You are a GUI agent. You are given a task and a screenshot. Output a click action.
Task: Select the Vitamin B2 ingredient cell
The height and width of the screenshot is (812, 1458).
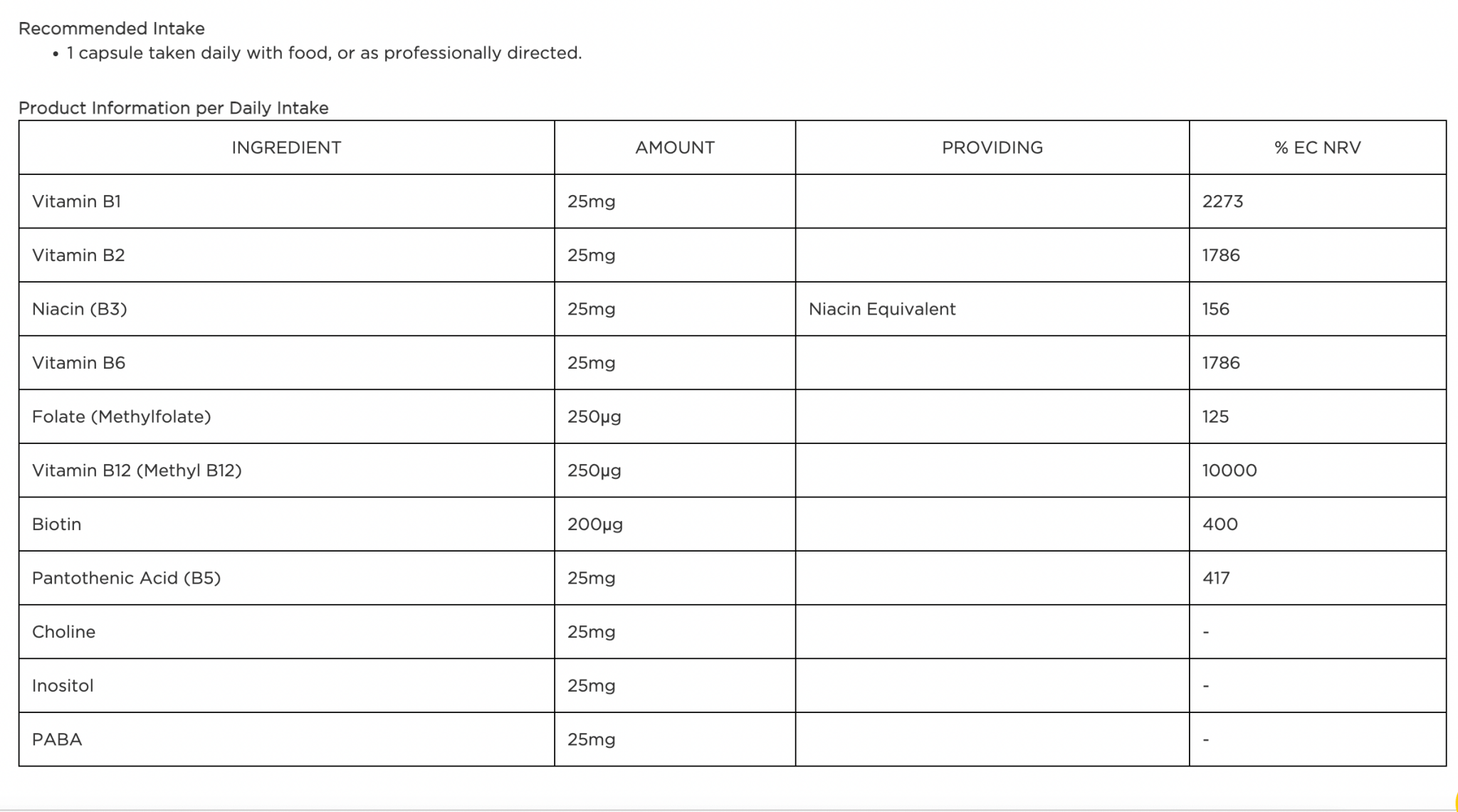pyautogui.click(x=78, y=255)
